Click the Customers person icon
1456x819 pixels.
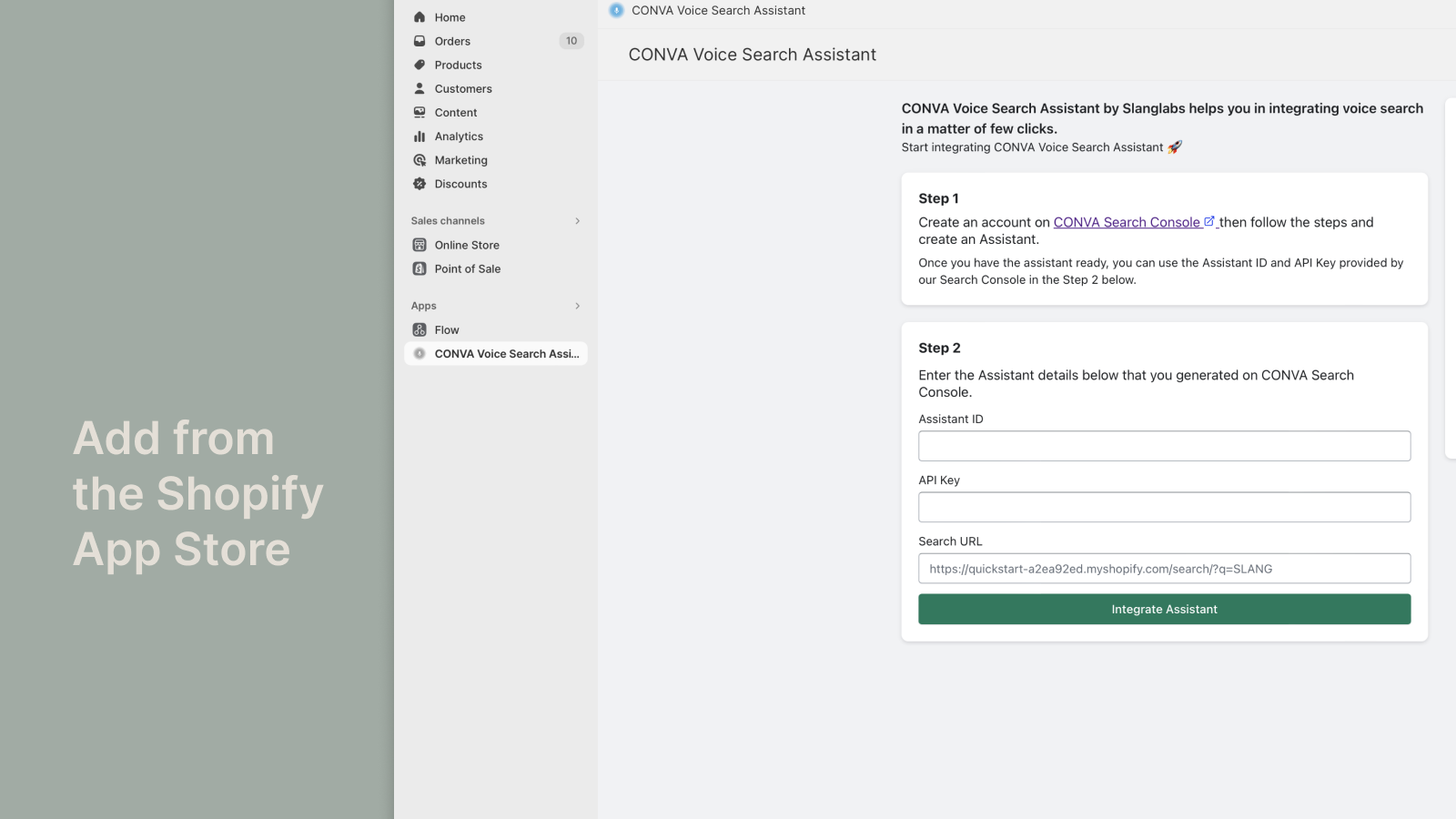pyautogui.click(x=420, y=88)
